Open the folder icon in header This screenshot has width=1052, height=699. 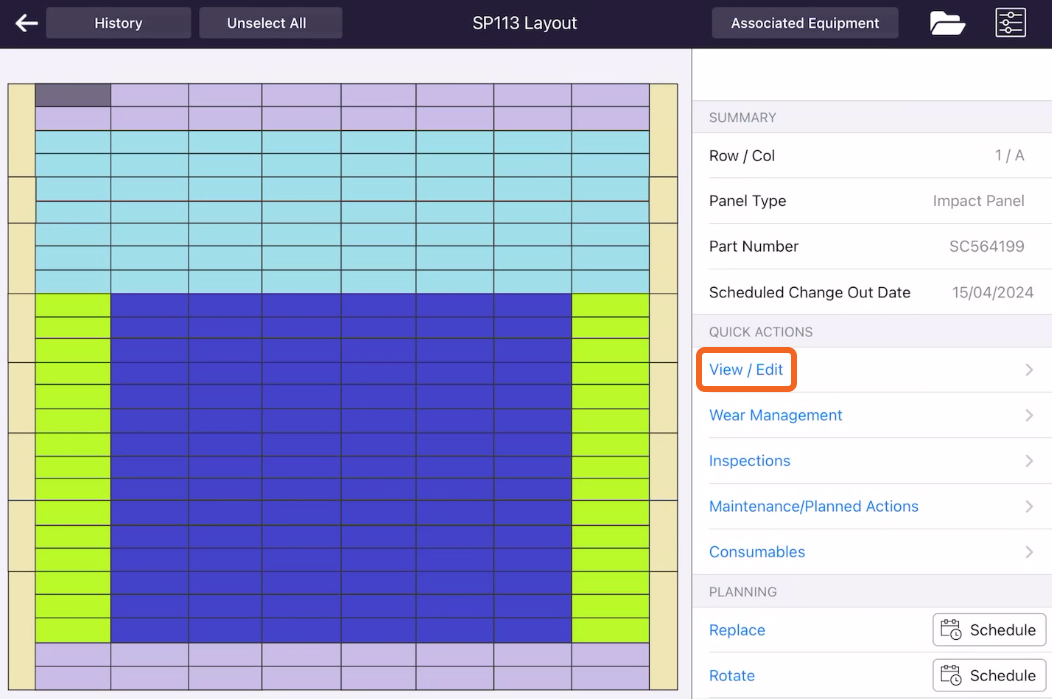(947, 23)
